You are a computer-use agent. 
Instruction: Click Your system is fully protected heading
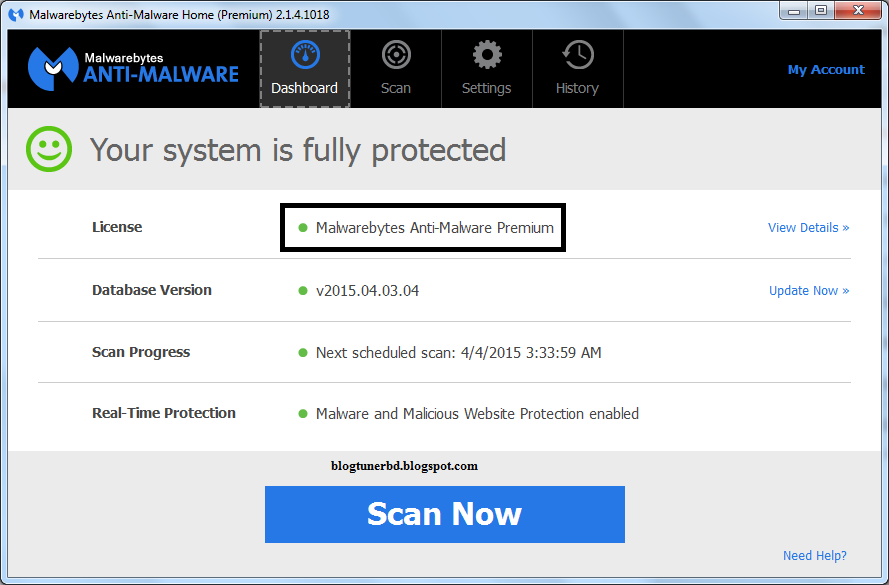(x=298, y=150)
